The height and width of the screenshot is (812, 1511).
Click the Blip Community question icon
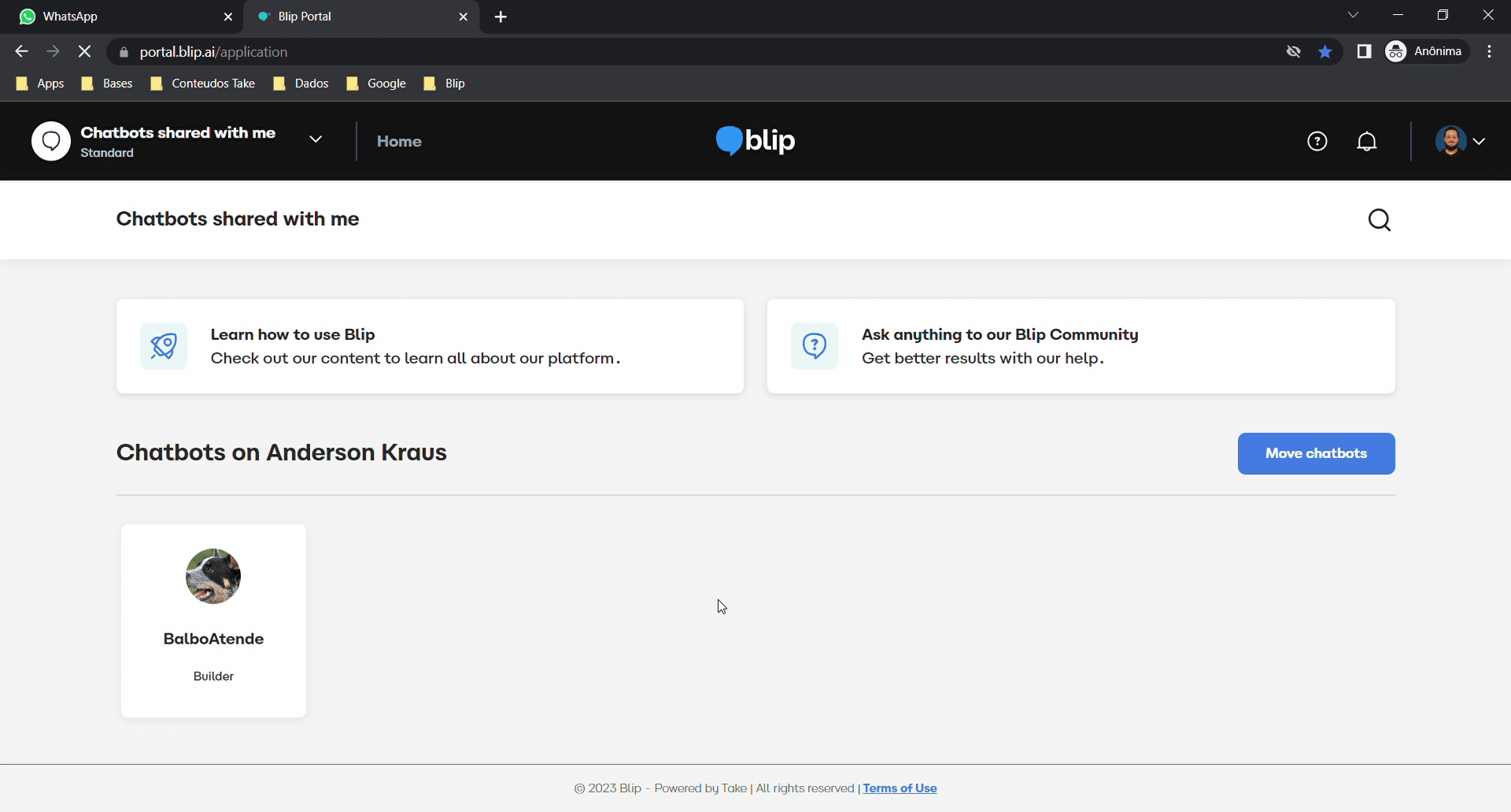[815, 346]
